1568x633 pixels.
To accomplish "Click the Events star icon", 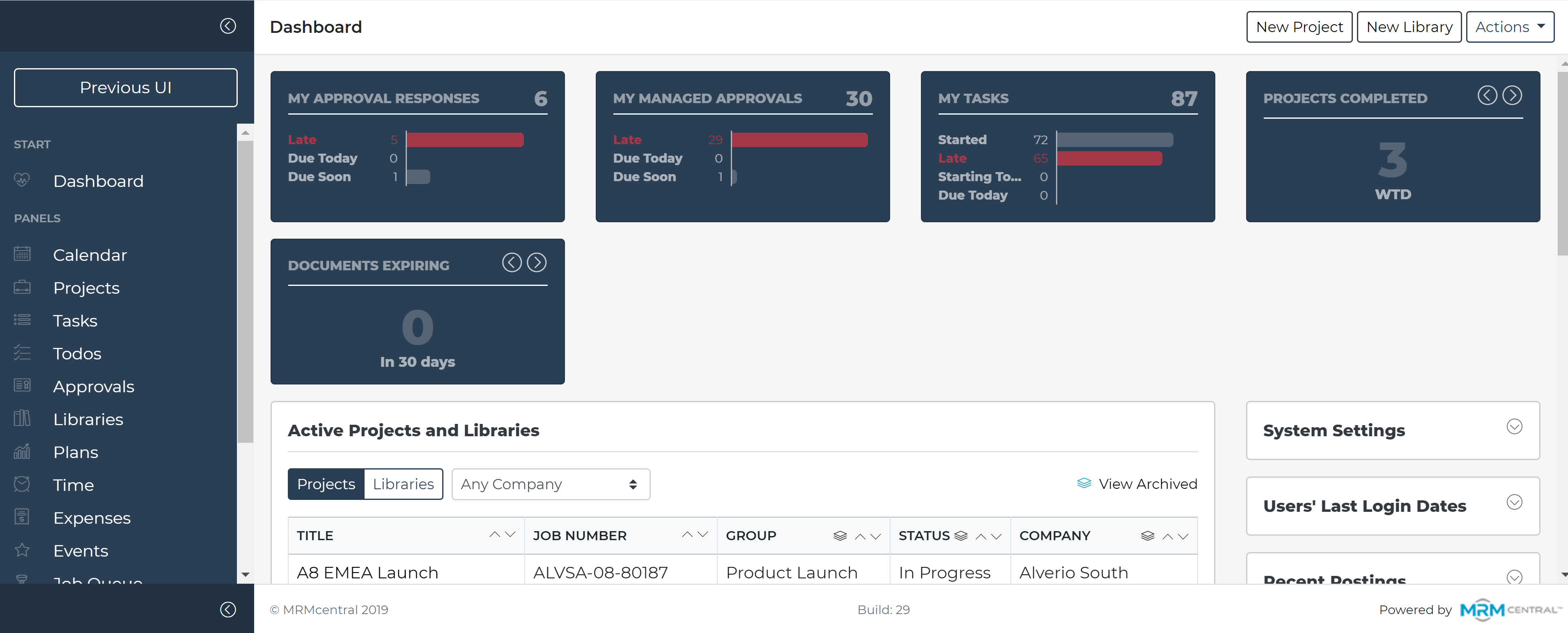I will [22, 550].
